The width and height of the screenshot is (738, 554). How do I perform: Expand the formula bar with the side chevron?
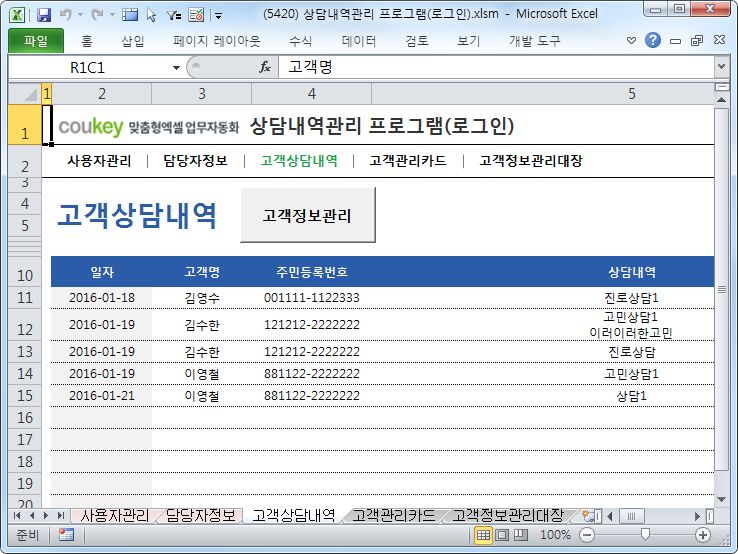(721, 67)
